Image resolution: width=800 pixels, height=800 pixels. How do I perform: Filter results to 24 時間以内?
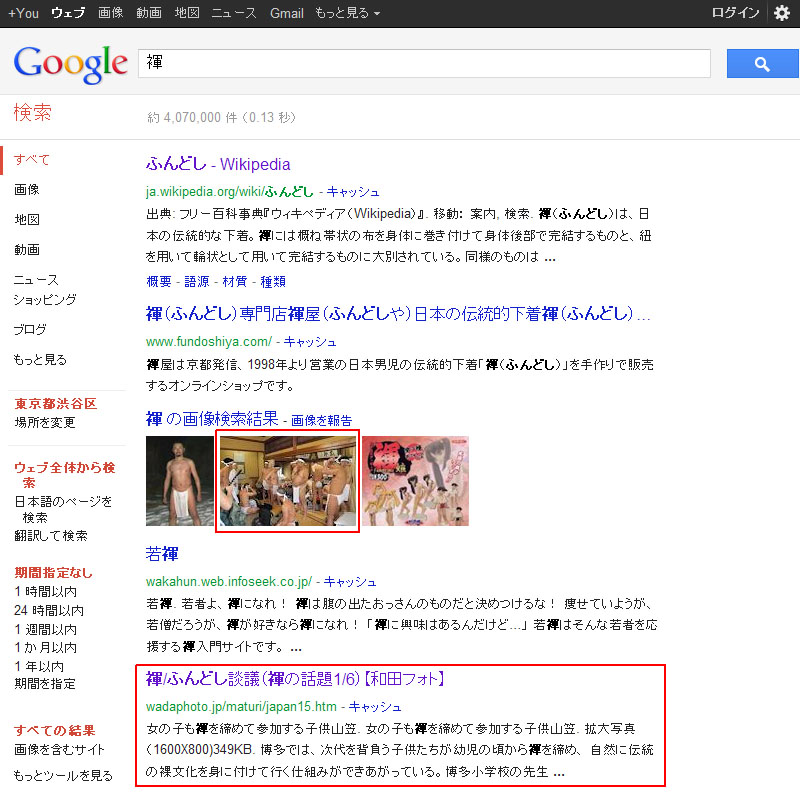[49, 611]
